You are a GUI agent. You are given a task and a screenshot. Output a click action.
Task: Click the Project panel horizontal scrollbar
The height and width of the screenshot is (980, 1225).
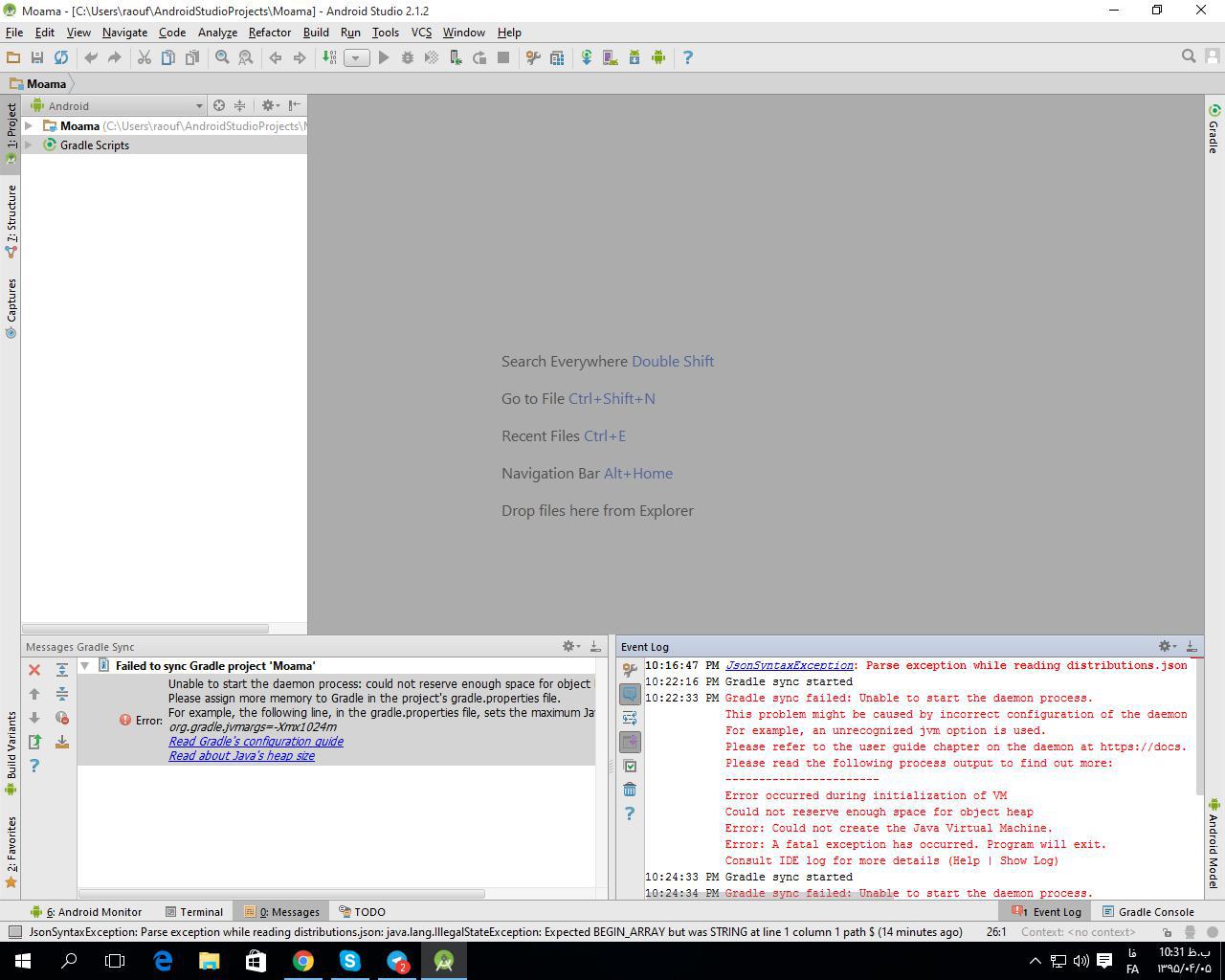click(x=145, y=629)
